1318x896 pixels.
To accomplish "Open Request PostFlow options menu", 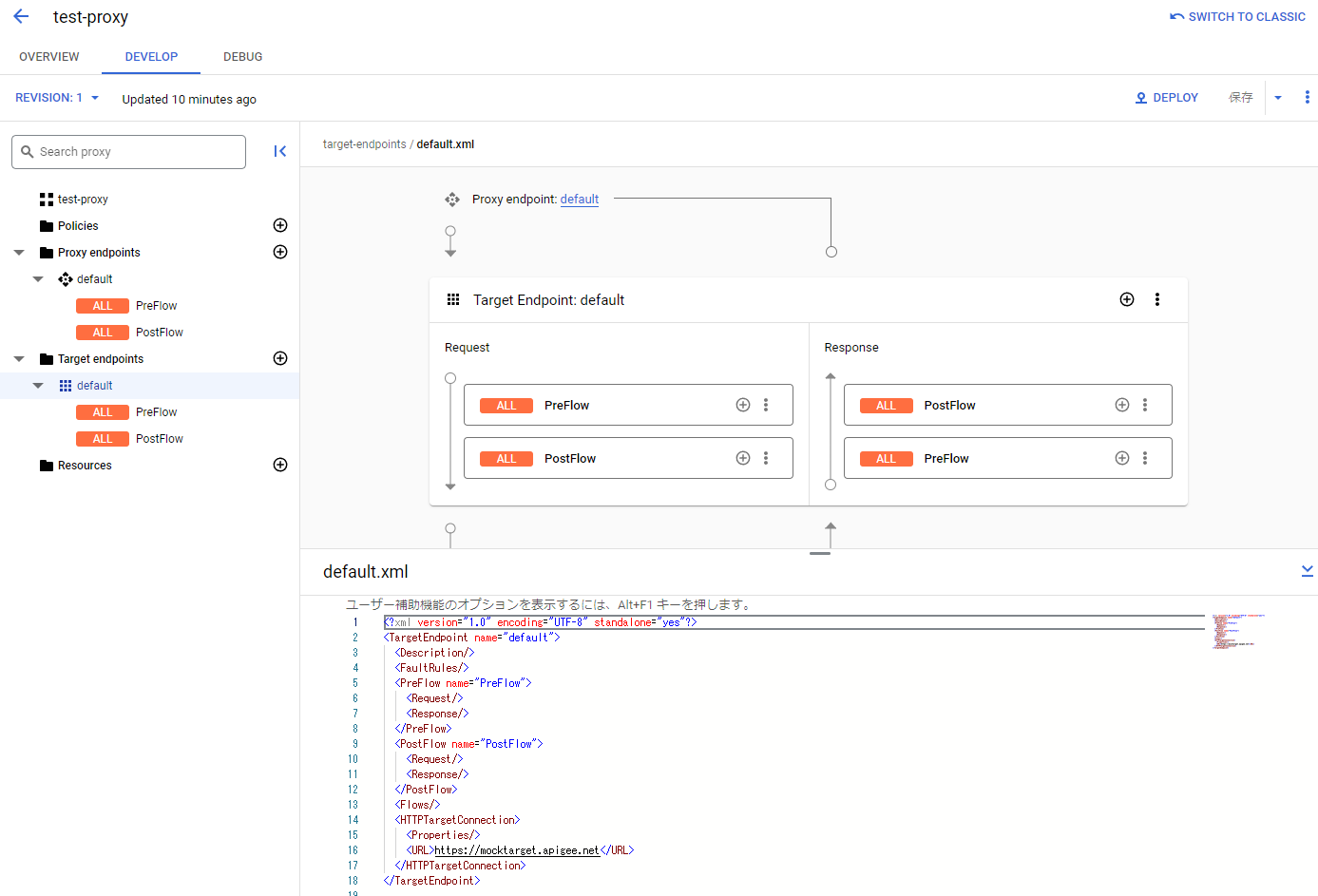I will point(766,458).
